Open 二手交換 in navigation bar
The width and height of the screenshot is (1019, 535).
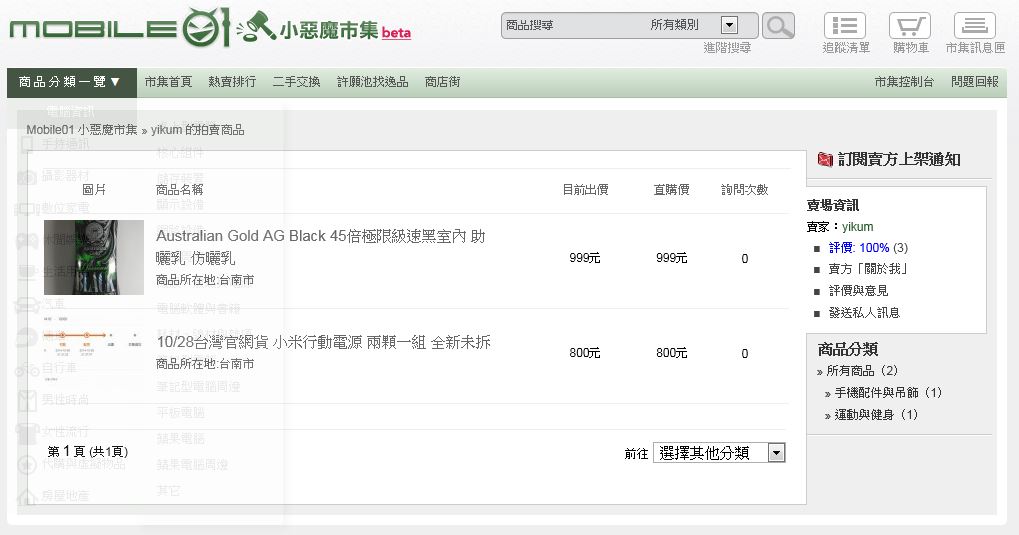pos(296,82)
